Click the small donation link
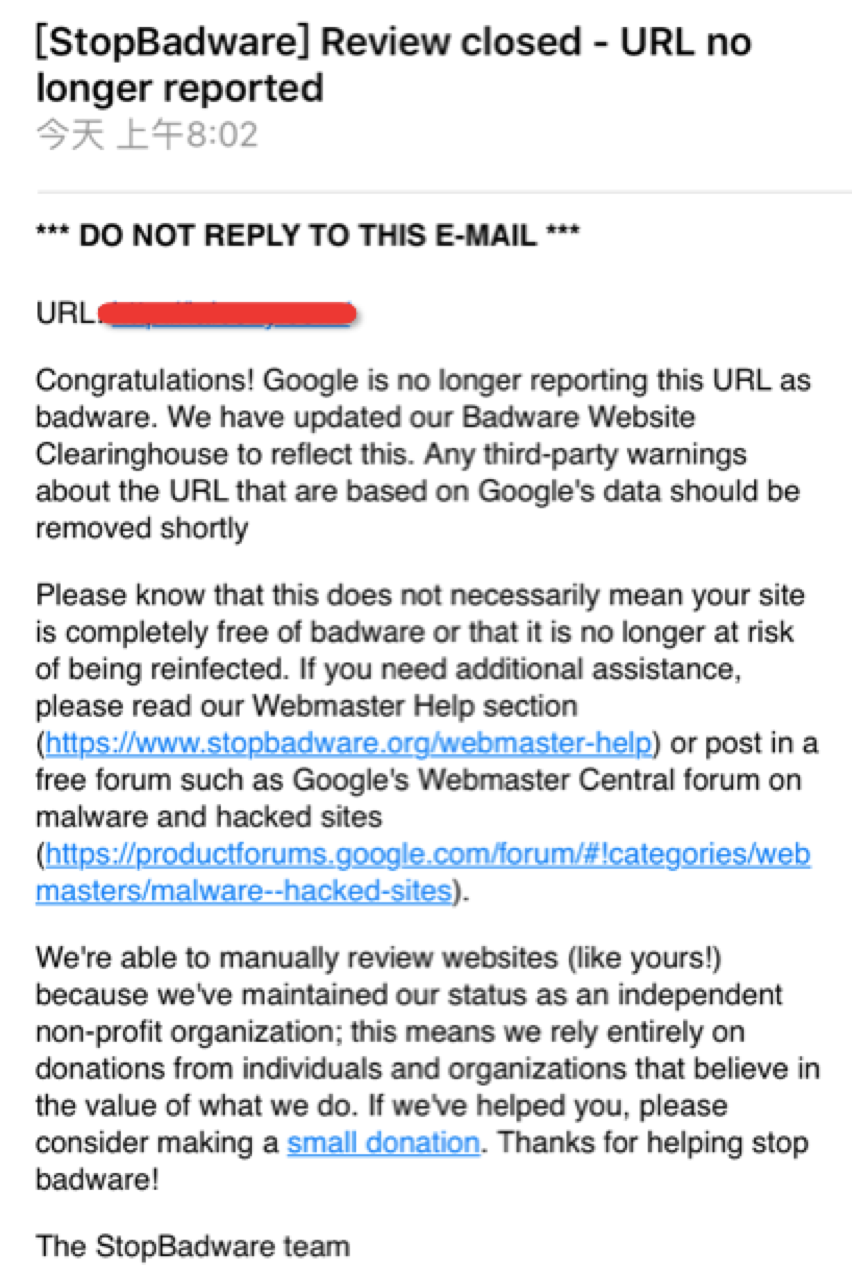The image size is (852, 1273). (383, 1142)
